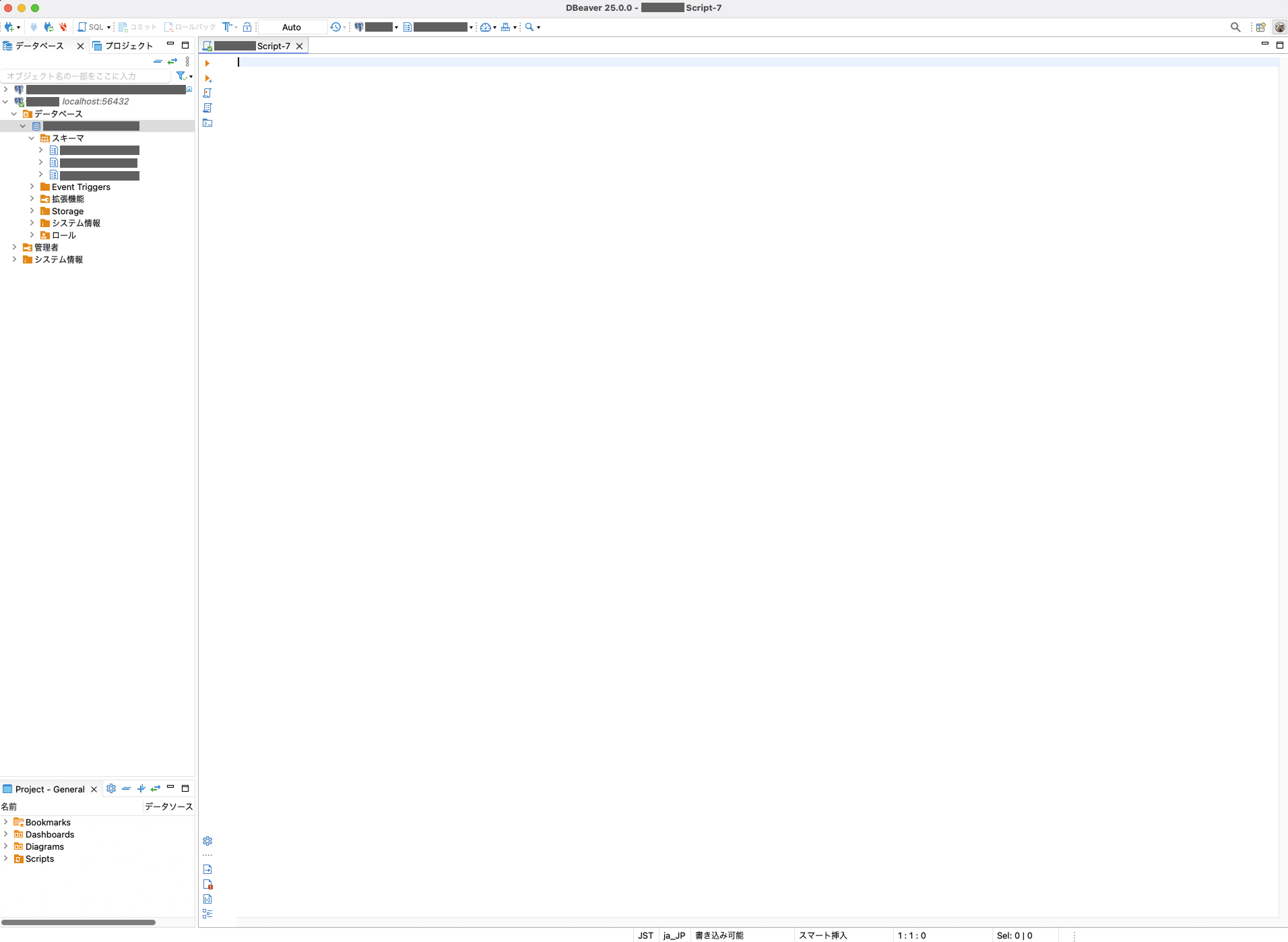Image resolution: width=1288 pixels, height=942 pixels.
Task: Expand the Event Triggers node
Action: coord(32,187)
